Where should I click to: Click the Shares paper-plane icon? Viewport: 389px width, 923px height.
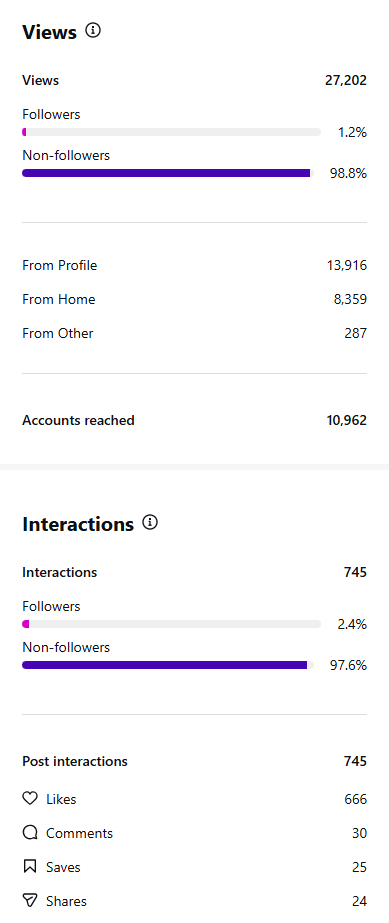[29, 901]
